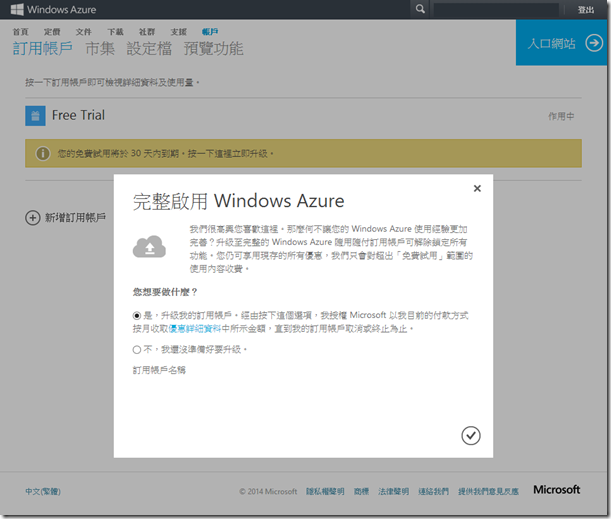This screenshot has width=611, height=519.
Task: Open the 社群 menu item
Action: [x=147, y=32]
